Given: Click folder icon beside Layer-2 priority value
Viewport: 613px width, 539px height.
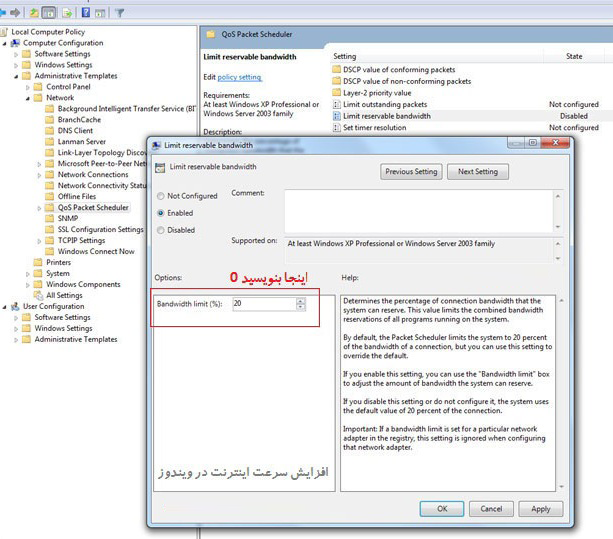Looking at the screenshot, I should pos(336,93).
